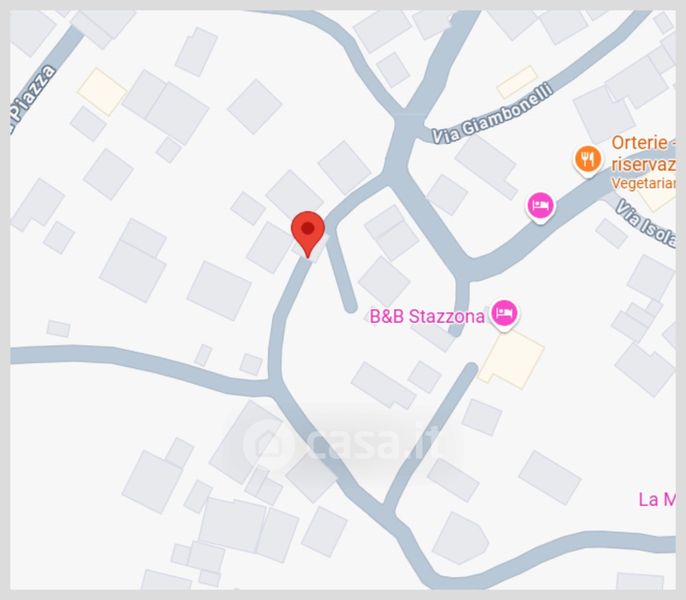Select the B&B Stazzona pink hotel icon
Image resolution: width=686 pixels, height=600 pixels.
504,315
